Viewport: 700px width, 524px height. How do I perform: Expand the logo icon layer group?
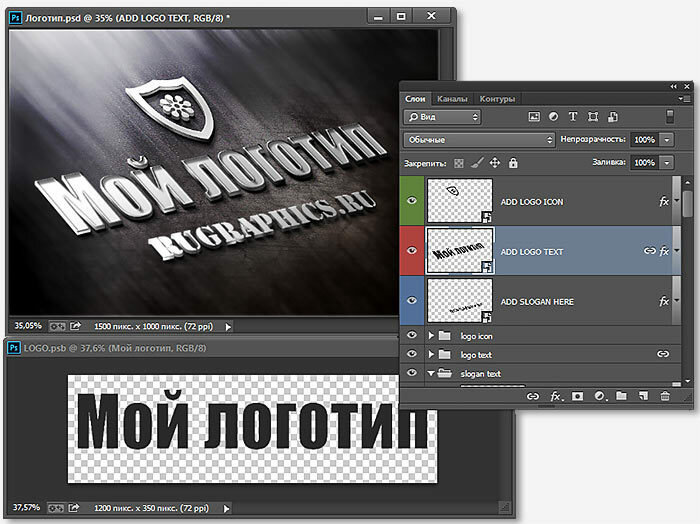432,336
